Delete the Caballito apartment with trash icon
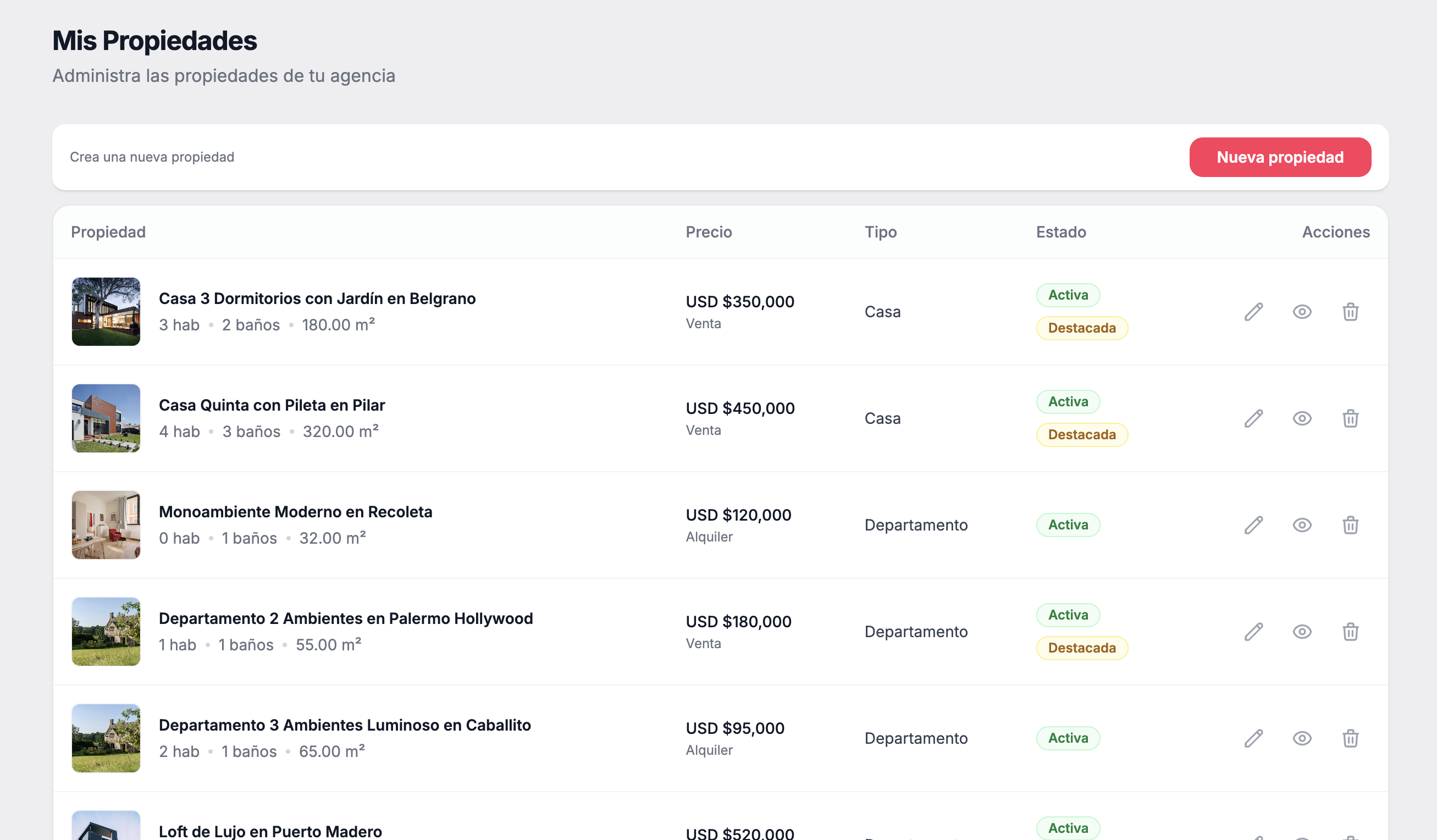Viewport: 1437px width, 840px height. [1350, 738]
